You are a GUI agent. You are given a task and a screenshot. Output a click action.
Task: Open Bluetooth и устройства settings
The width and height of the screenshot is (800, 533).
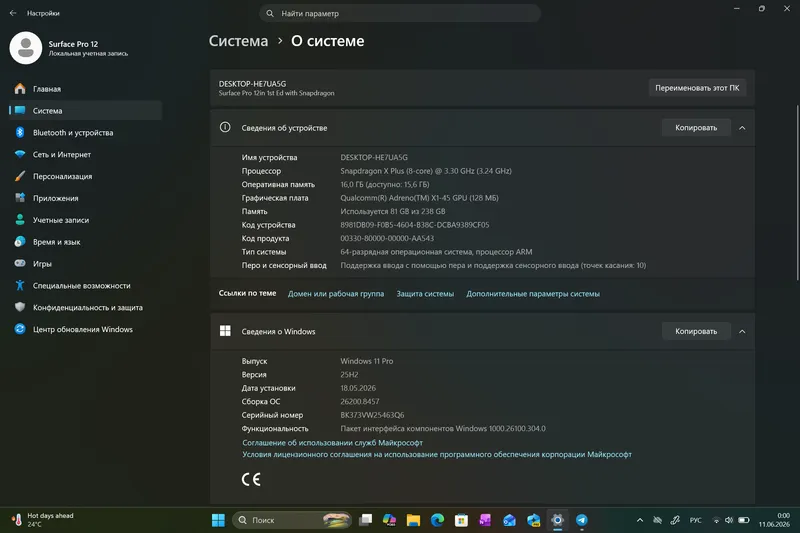point(85,133)
